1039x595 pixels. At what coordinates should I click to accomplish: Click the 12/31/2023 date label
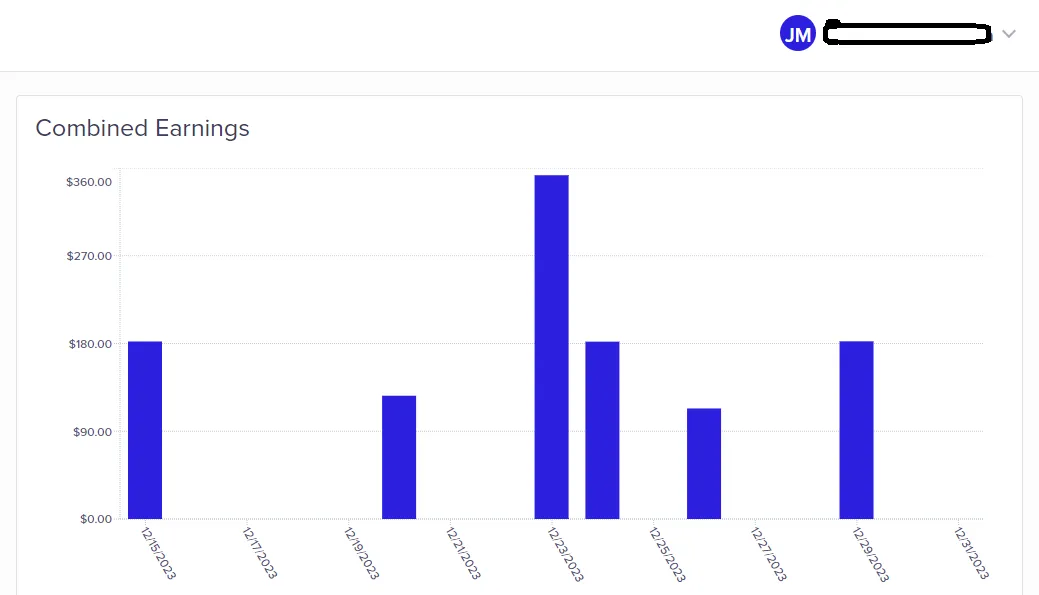tap(972, 553)
